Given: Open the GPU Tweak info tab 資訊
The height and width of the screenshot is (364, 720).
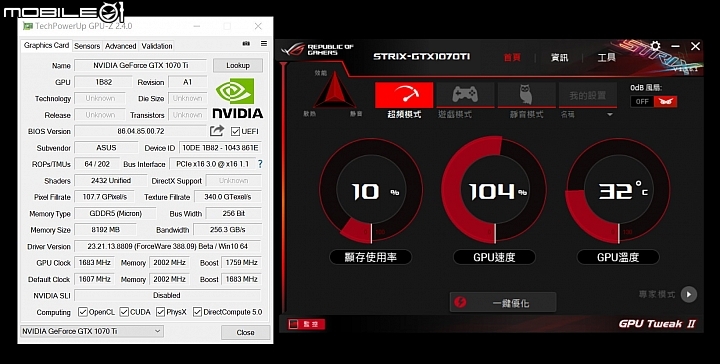Looking at the screenshot, I should pos(559,57).
